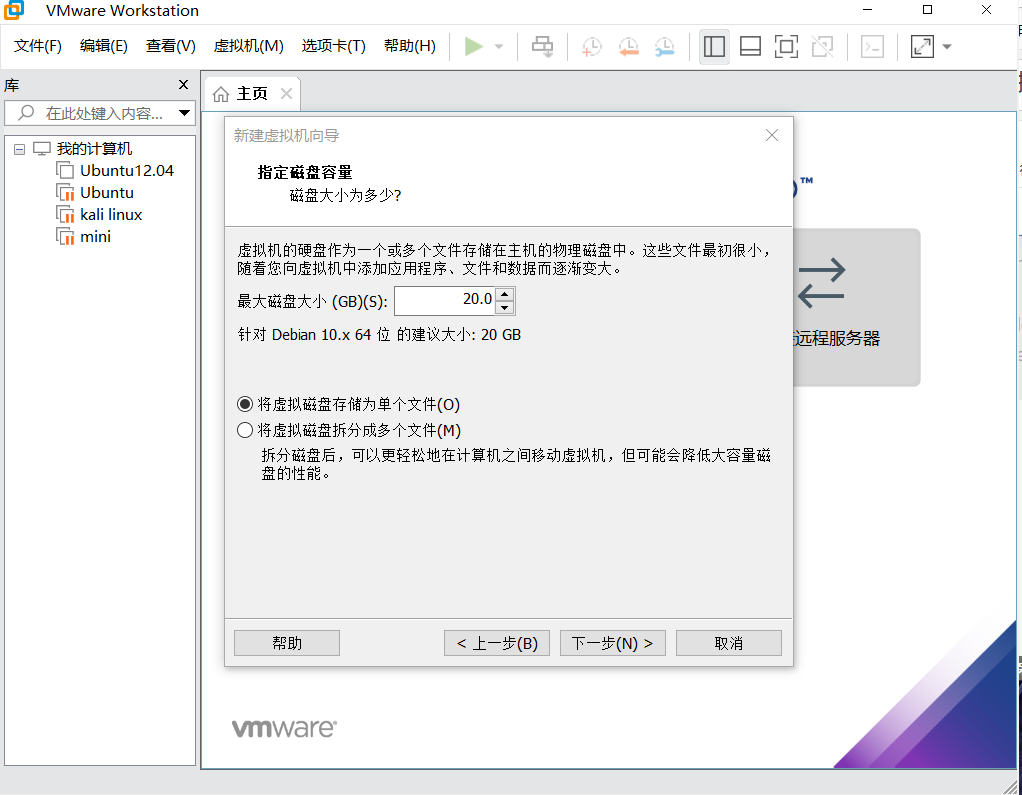Screen dimensions: 1022x795
Task: Select 将虚拟磁盘存储为单个文件(O) radio button
Action: coord(244,405)
